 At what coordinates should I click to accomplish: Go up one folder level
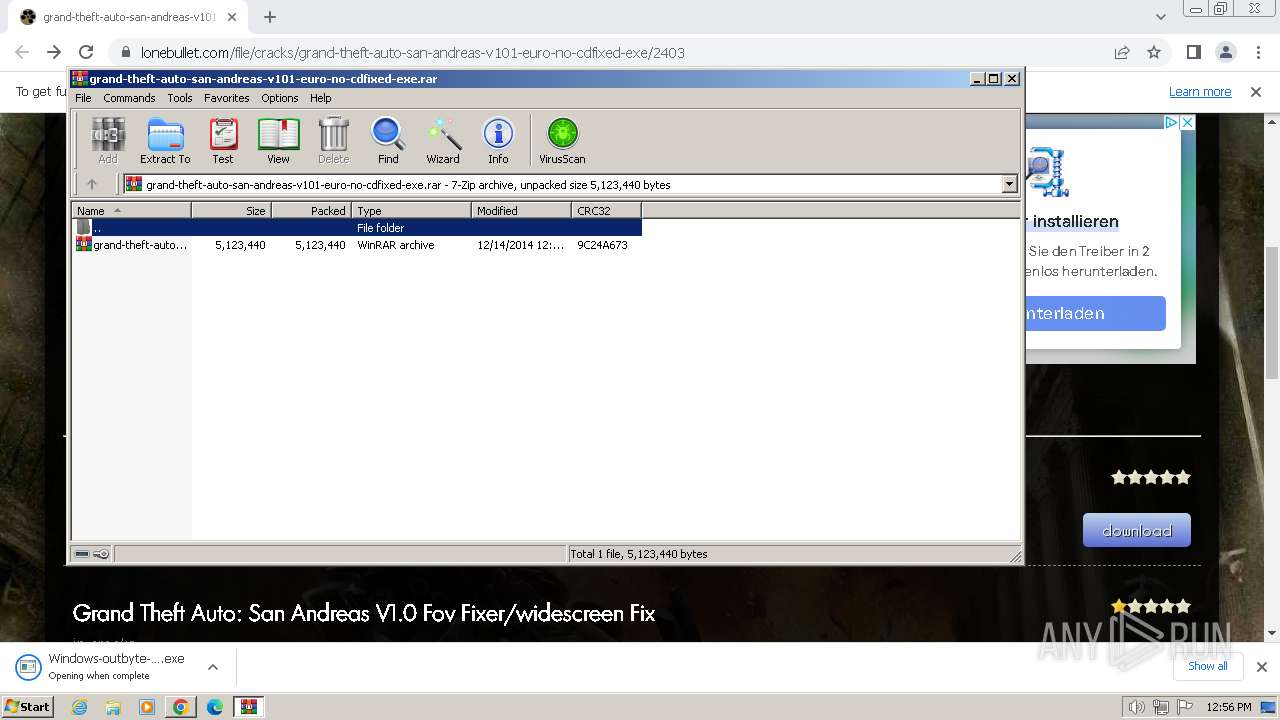click(92, 184)
